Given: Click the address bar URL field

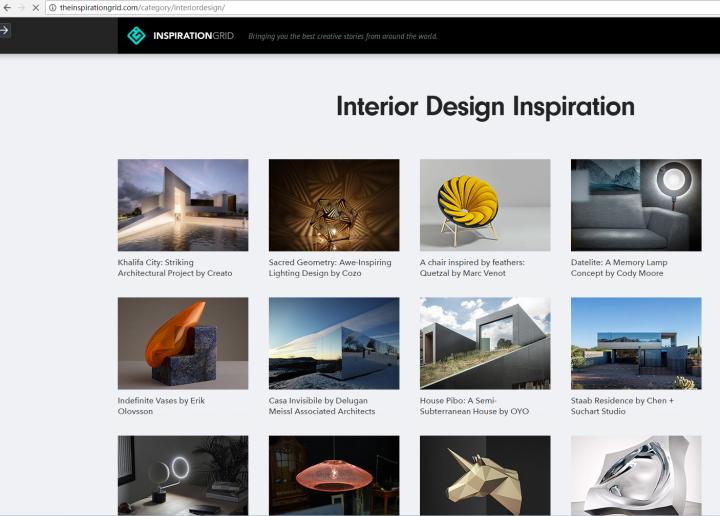Looking at the screenshot, I should (300, 7).
